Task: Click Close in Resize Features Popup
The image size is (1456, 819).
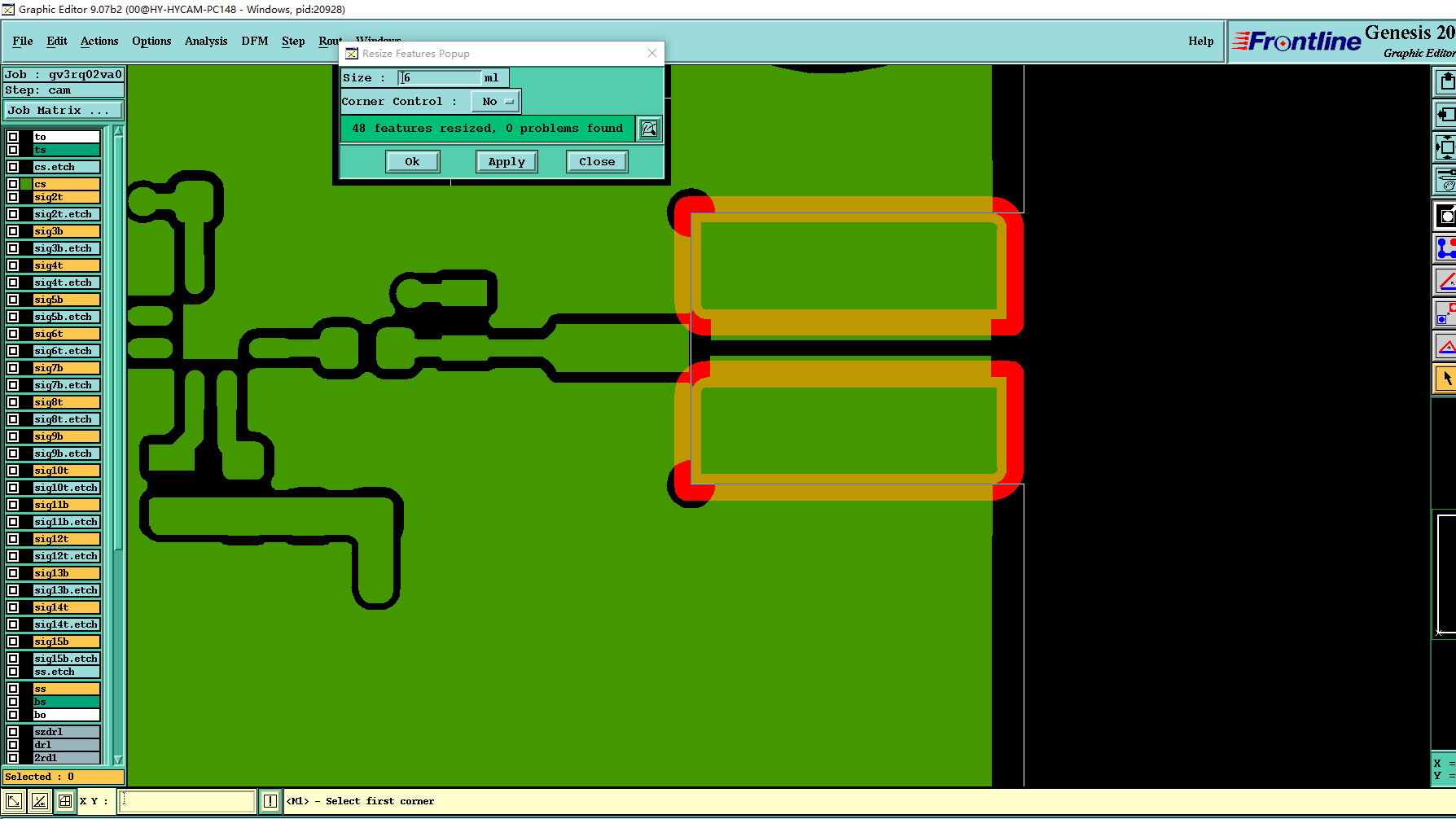Action: [597, 162]
